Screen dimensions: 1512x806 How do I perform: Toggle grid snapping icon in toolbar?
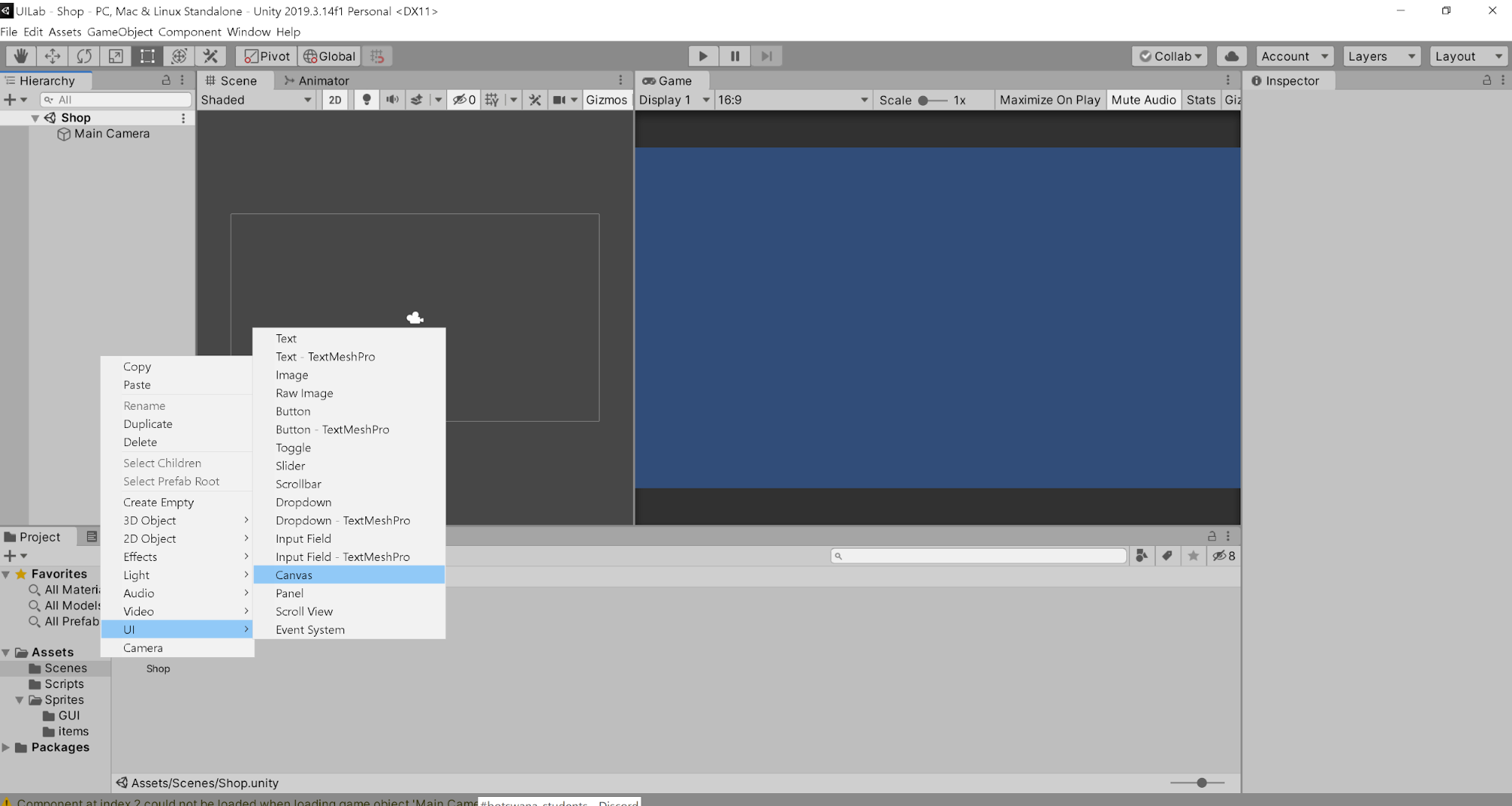(x=377, y=56)
